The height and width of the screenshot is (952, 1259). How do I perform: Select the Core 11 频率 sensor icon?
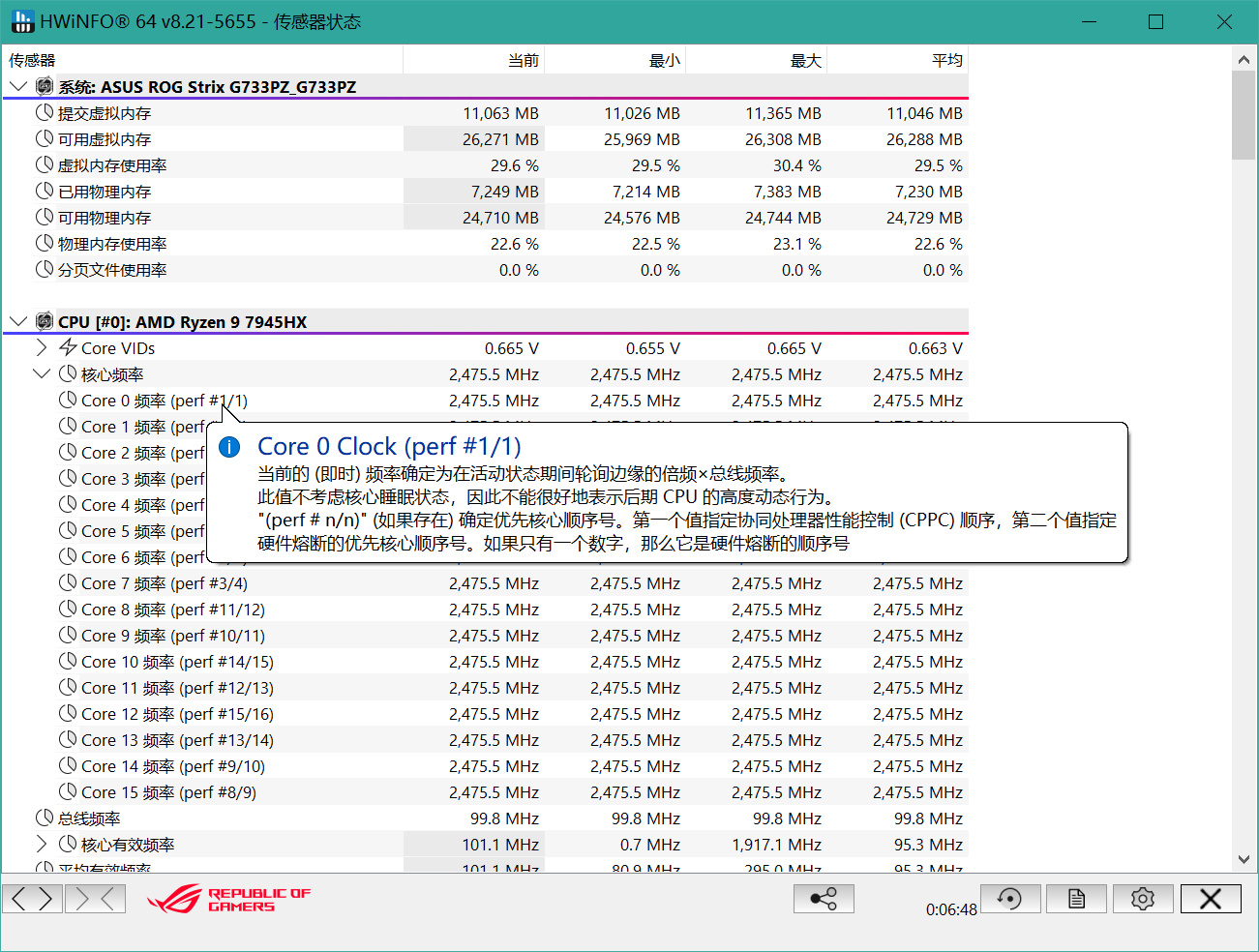(x=68, y=687)
